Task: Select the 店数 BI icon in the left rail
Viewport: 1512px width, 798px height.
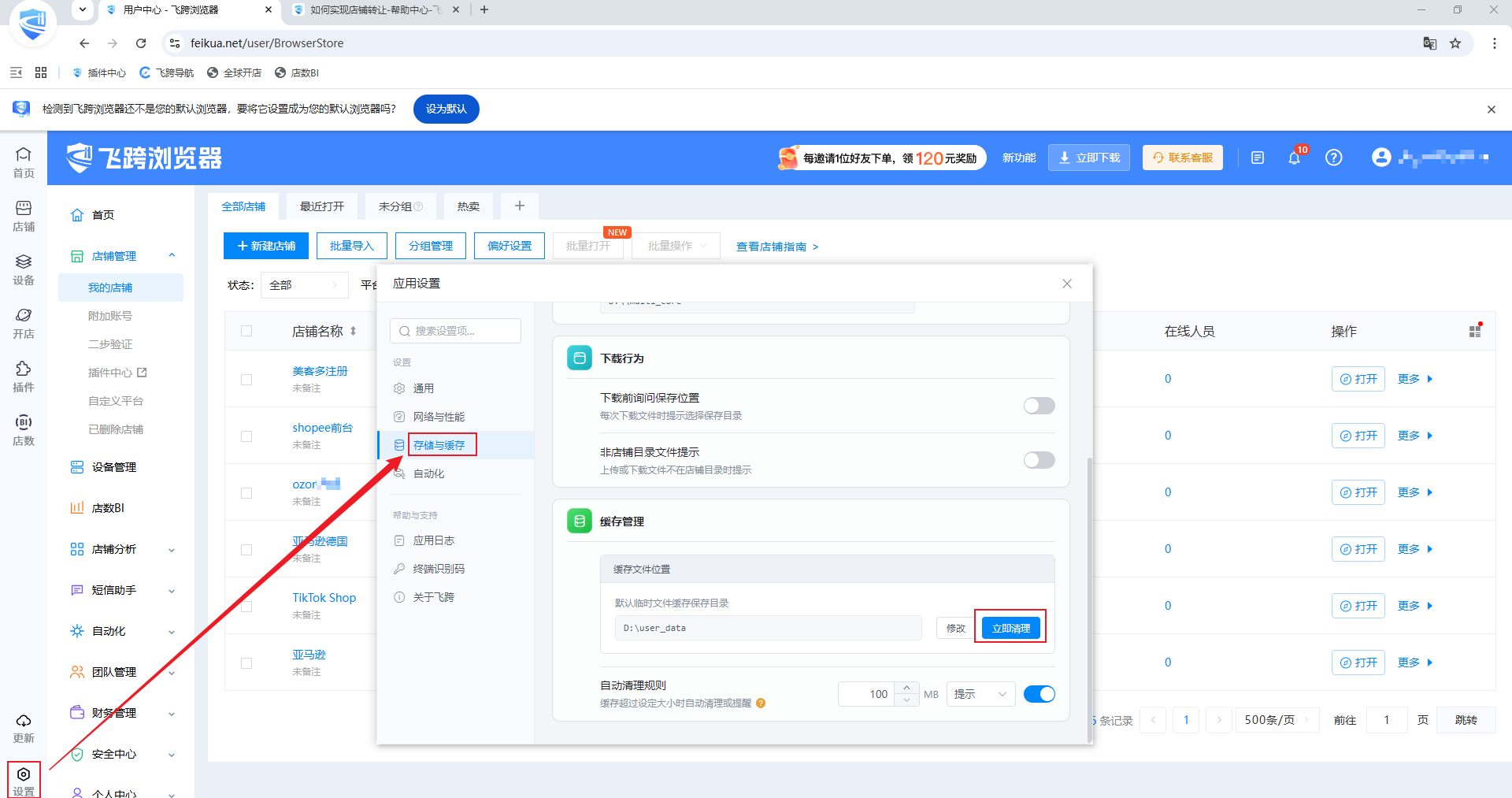Action: click(24, 430)
